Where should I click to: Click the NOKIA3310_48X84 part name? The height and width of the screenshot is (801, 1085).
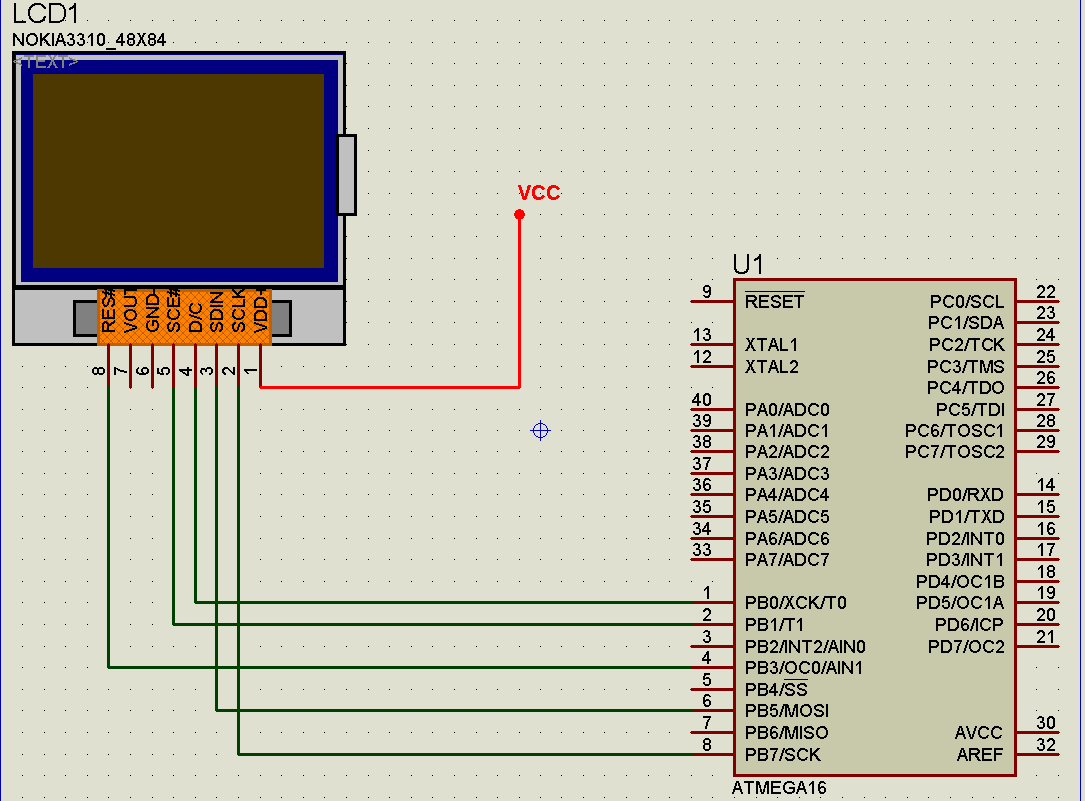pos(89,40)
